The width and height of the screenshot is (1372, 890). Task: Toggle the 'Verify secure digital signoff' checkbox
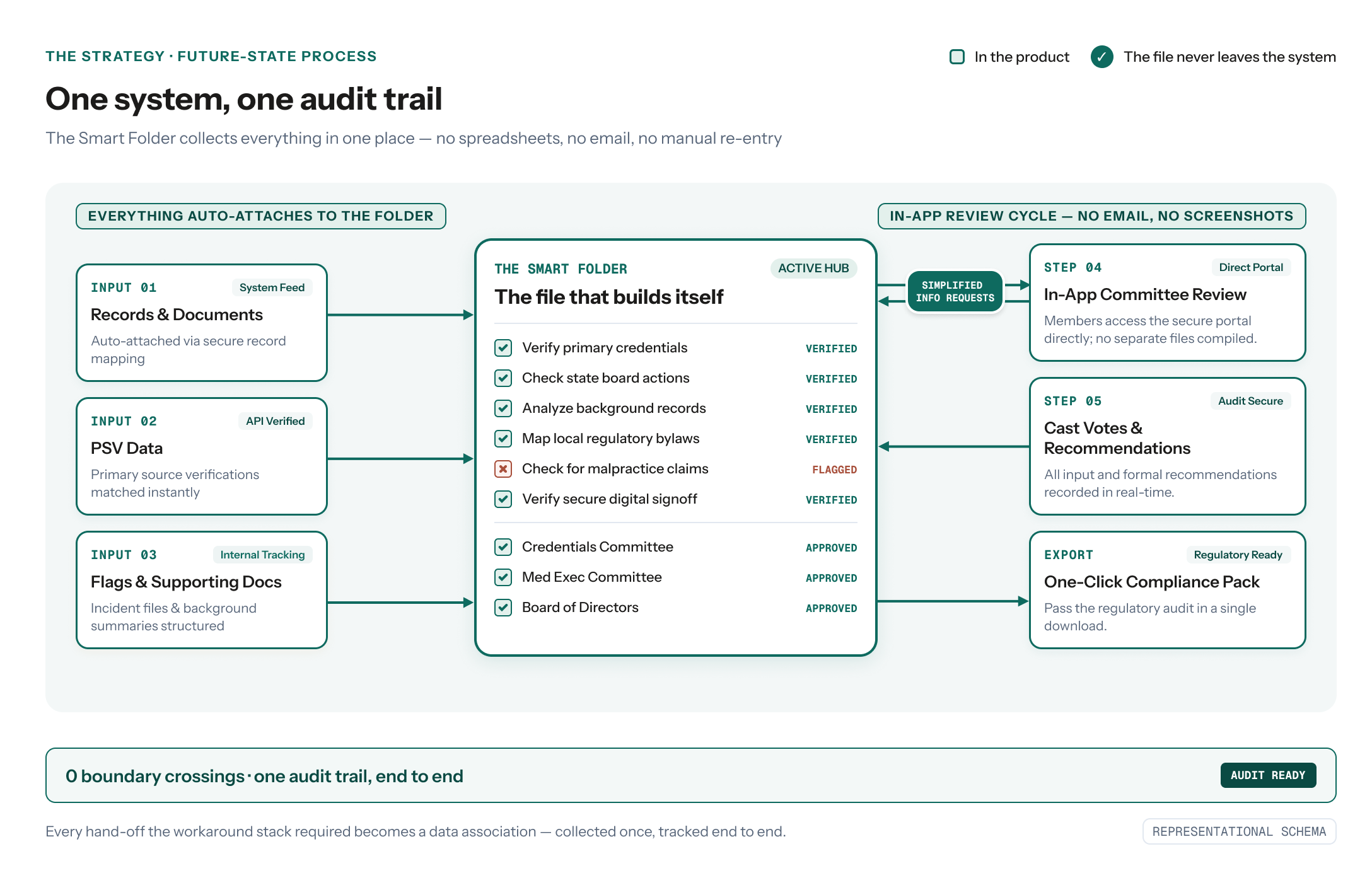point(503,499)
